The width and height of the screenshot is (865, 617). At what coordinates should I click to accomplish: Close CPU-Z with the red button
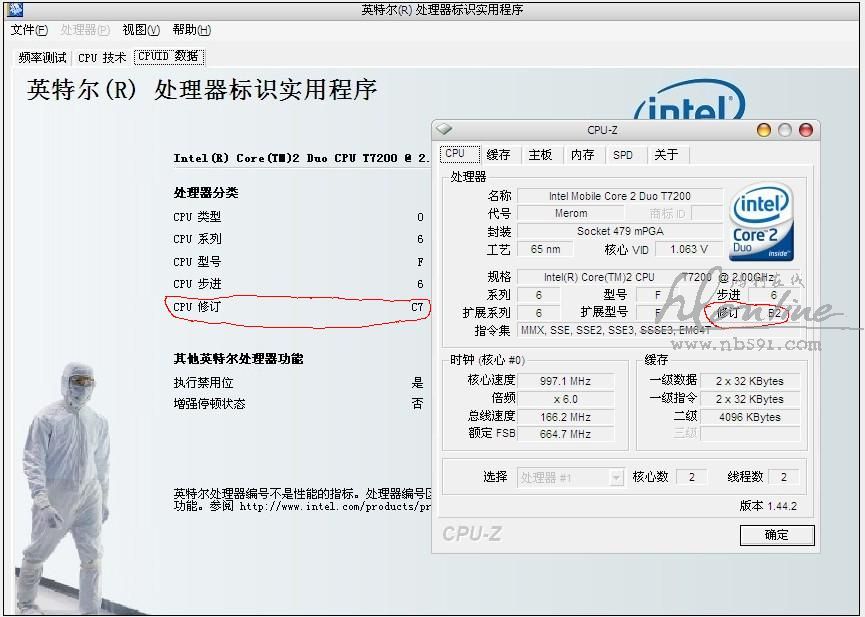[806, 130]
